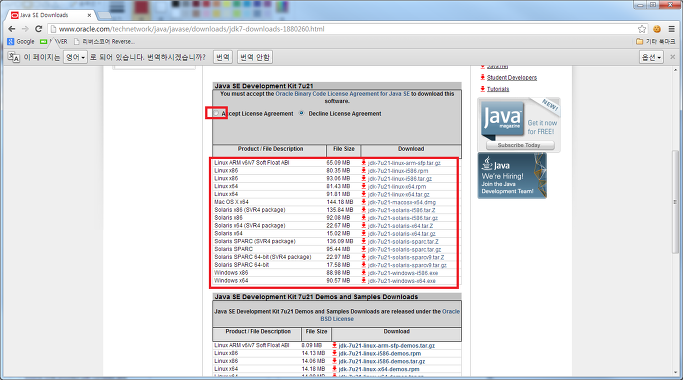Download jdk-7u21-solaris-sparcv9.tar.gz
The height and width of the screenshot is (380, 683).
[x=407, y=265]
